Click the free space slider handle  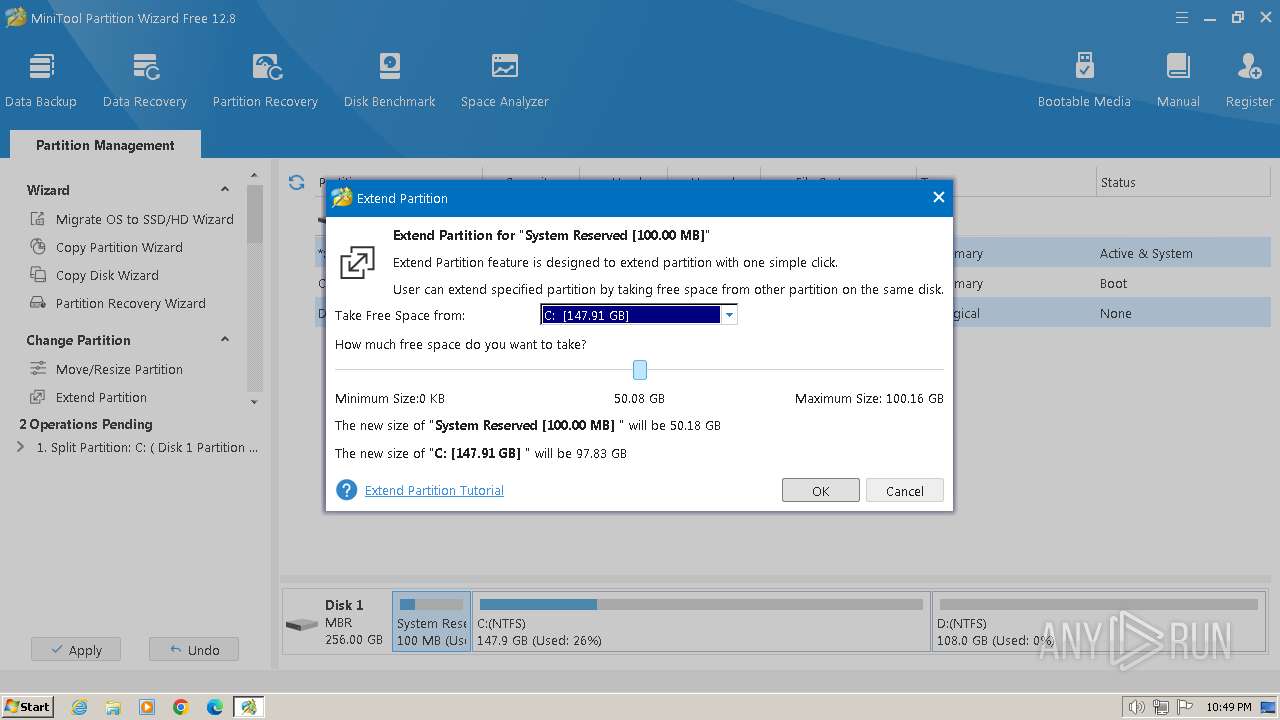[640, 370]
